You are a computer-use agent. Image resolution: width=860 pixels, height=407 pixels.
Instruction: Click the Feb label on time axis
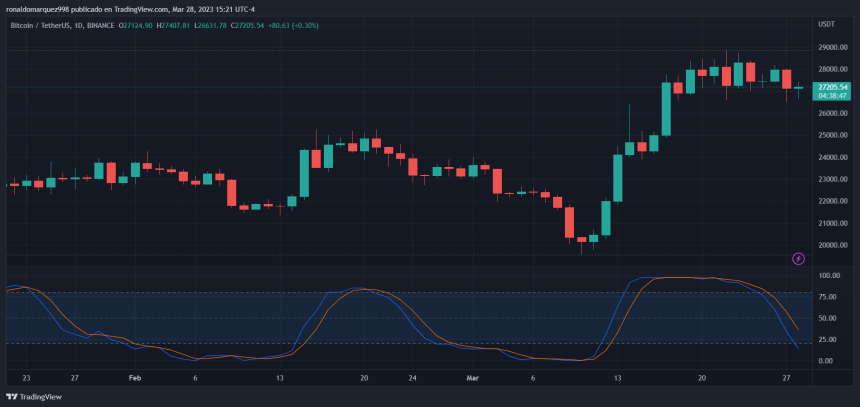coord(135,378)
